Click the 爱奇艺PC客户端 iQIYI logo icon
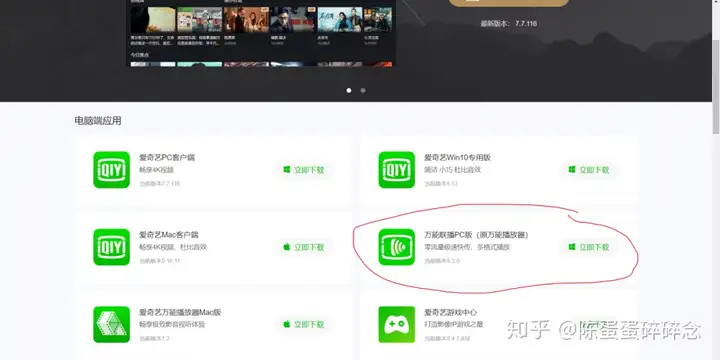Image resolution: width=720 pixels, height=360 pixels. click(x=112, y=170)
